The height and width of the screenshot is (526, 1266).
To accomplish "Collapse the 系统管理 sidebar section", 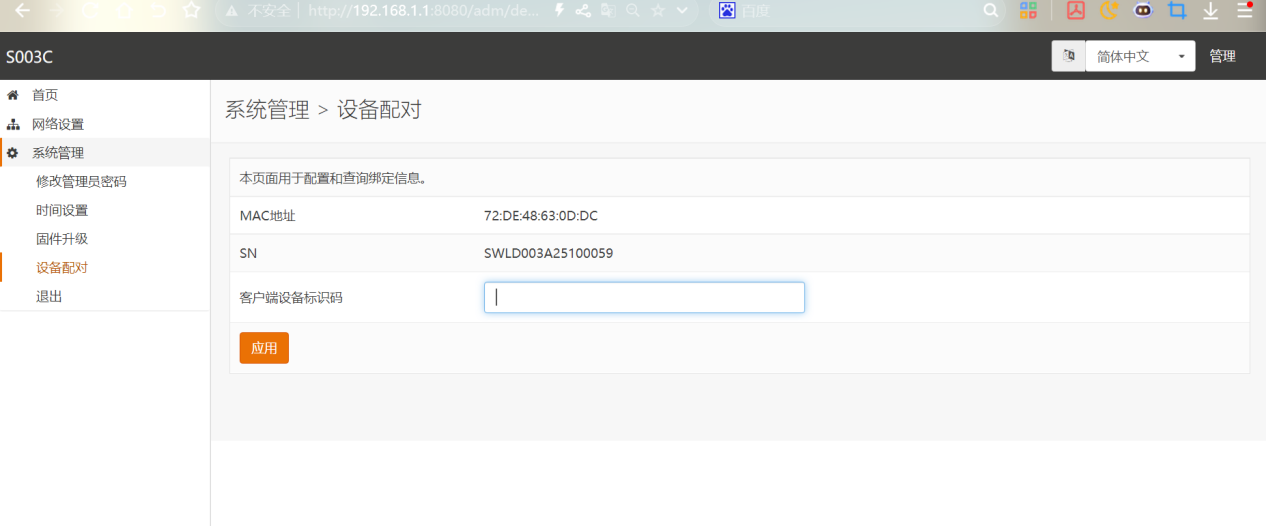I will pyautogui.click(x=58, y=153).
